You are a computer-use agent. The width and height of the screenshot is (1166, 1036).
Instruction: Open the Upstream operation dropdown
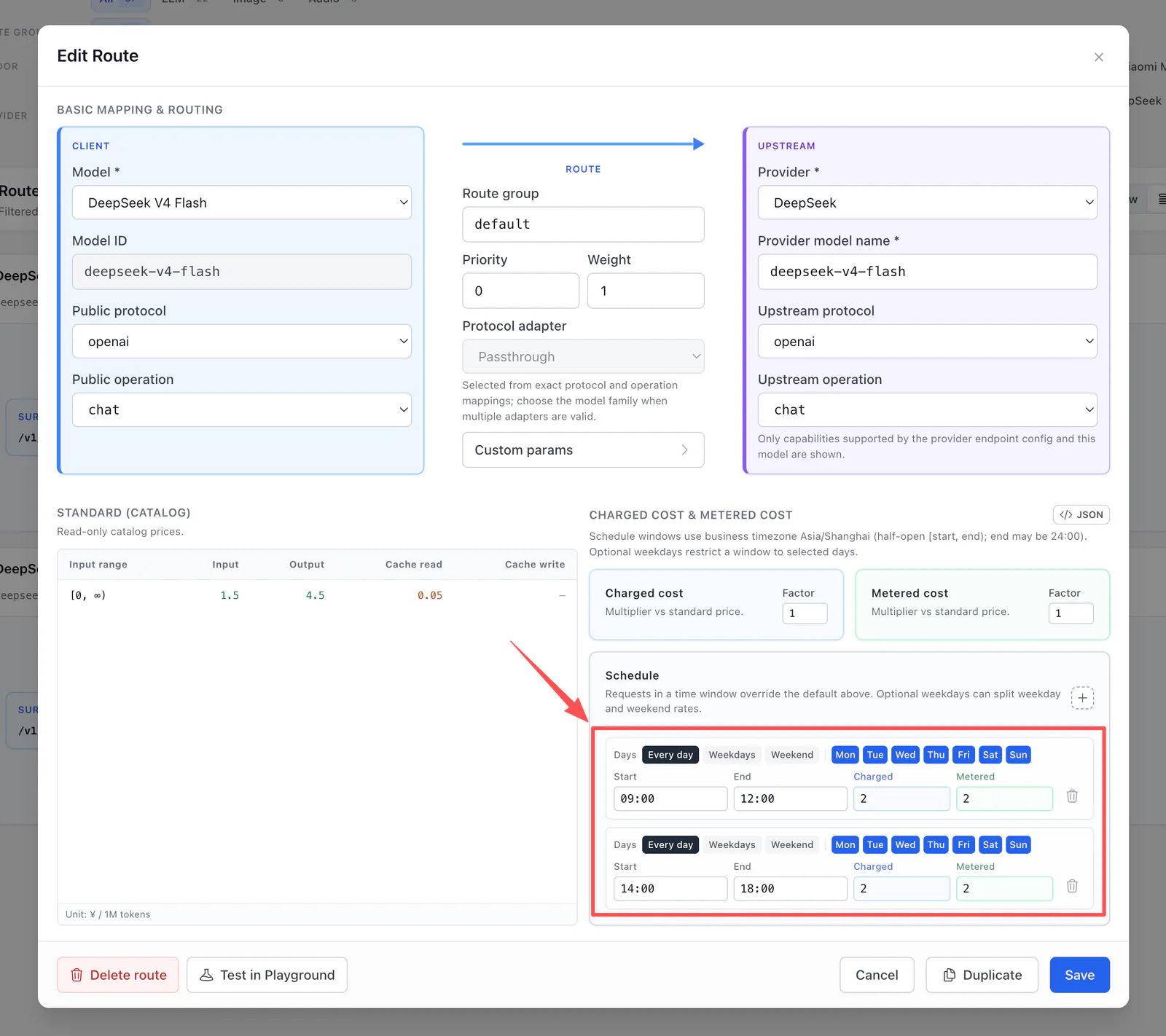[928, 409]
